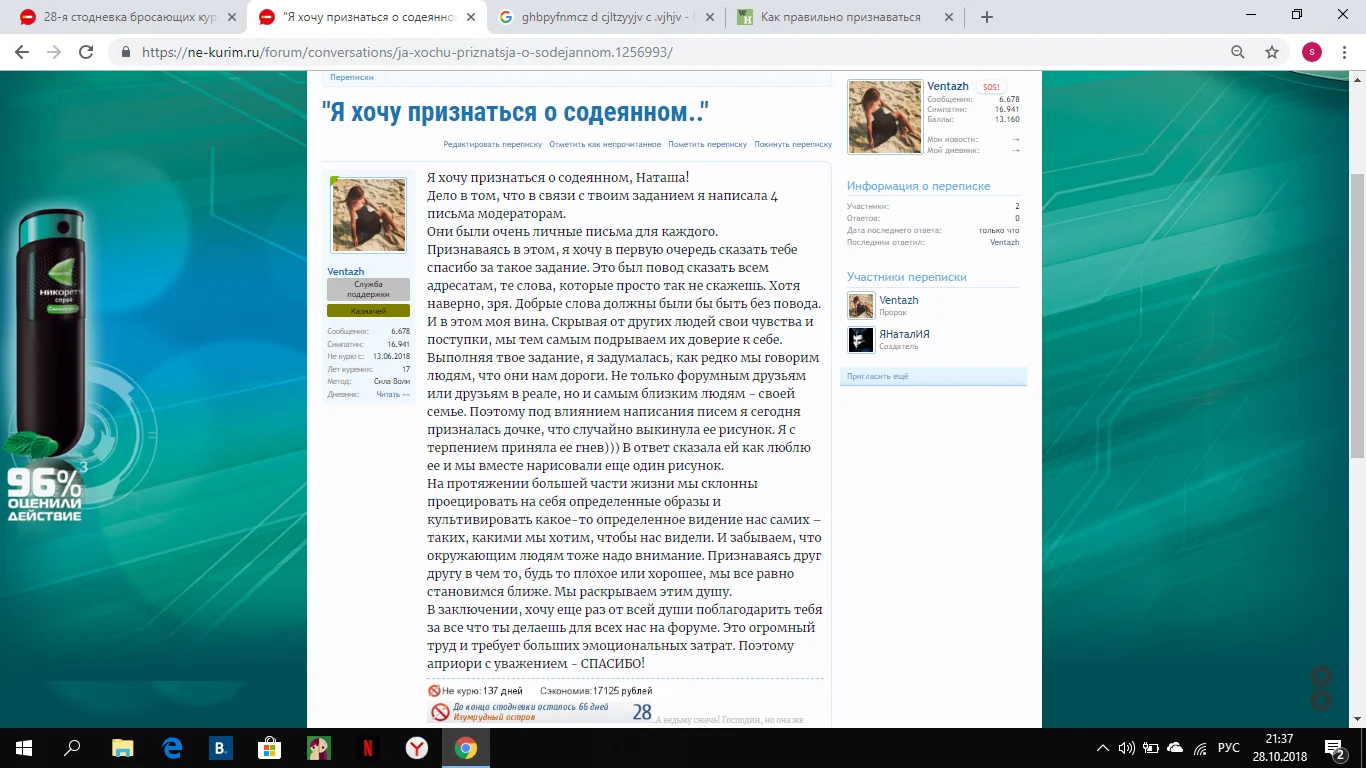Open ЯНаталИЯ participant avatar
Image resolution: width=1366 pixels, height=768 pixels.
[861, 340]
